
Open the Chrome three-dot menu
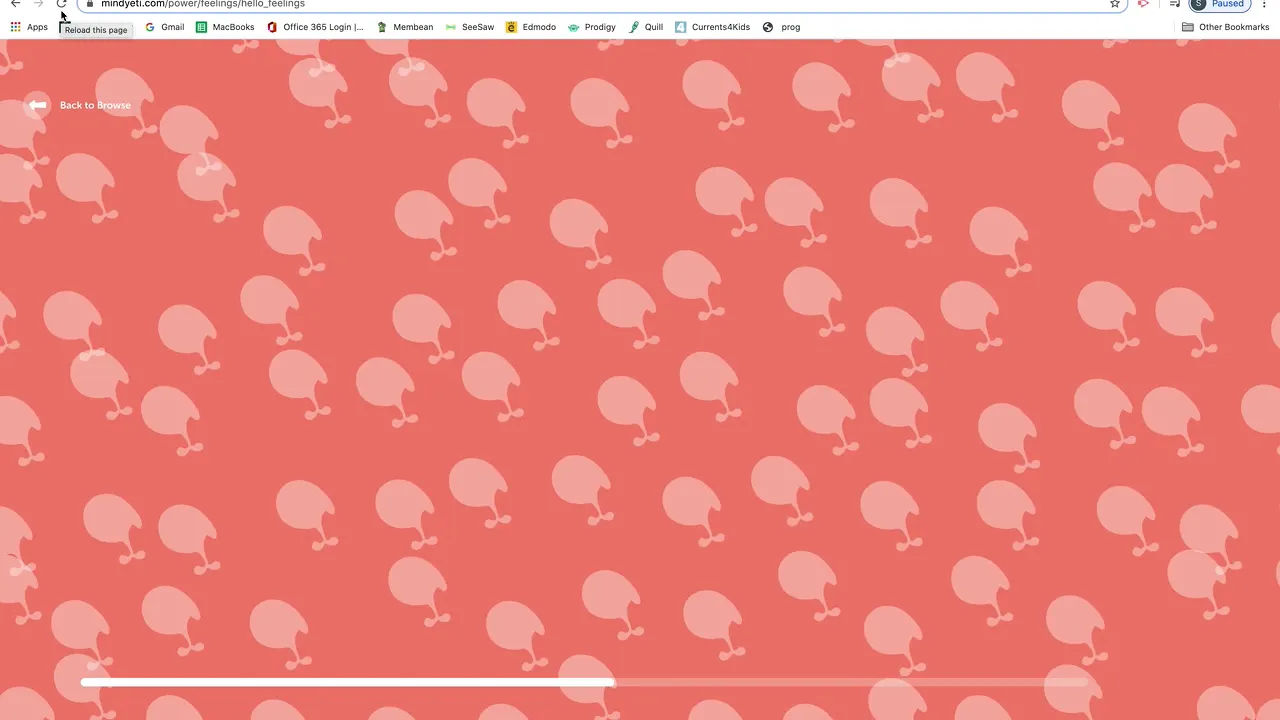1265,4
